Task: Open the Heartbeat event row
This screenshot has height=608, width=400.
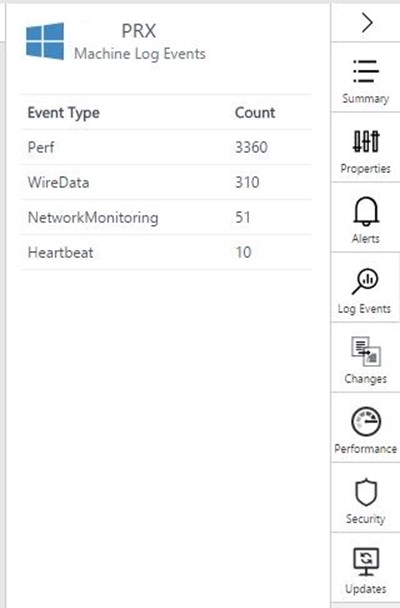Action: [x=166, y=252]
